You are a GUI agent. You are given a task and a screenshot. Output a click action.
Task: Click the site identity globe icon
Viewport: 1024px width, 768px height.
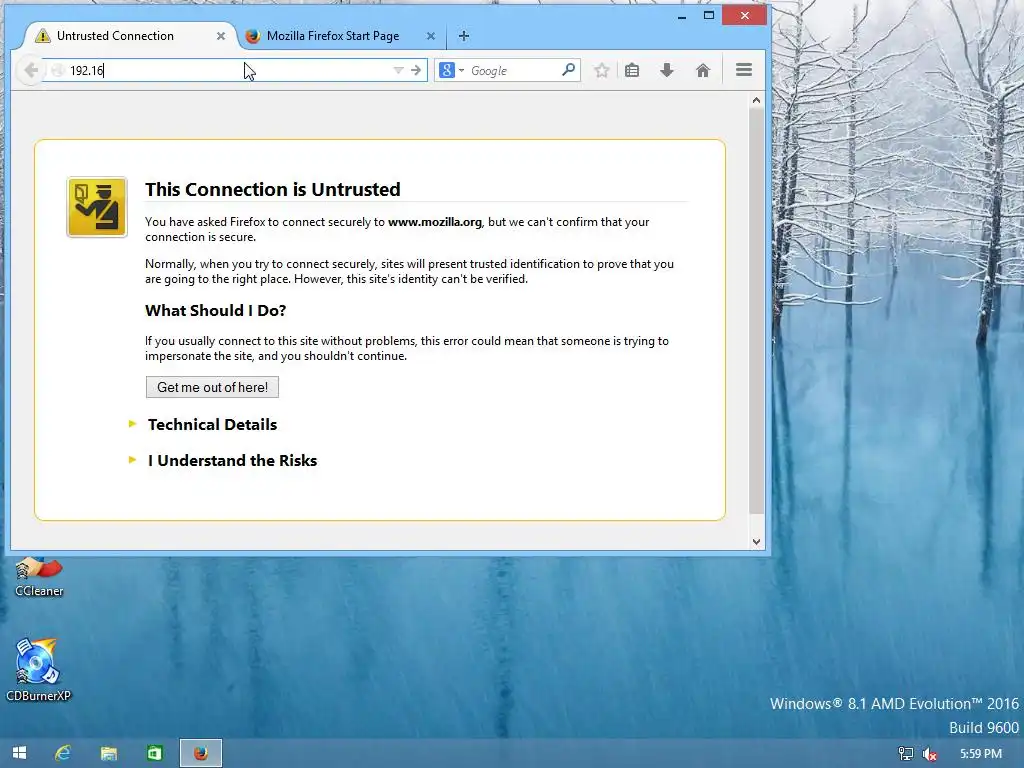(57, 70)
